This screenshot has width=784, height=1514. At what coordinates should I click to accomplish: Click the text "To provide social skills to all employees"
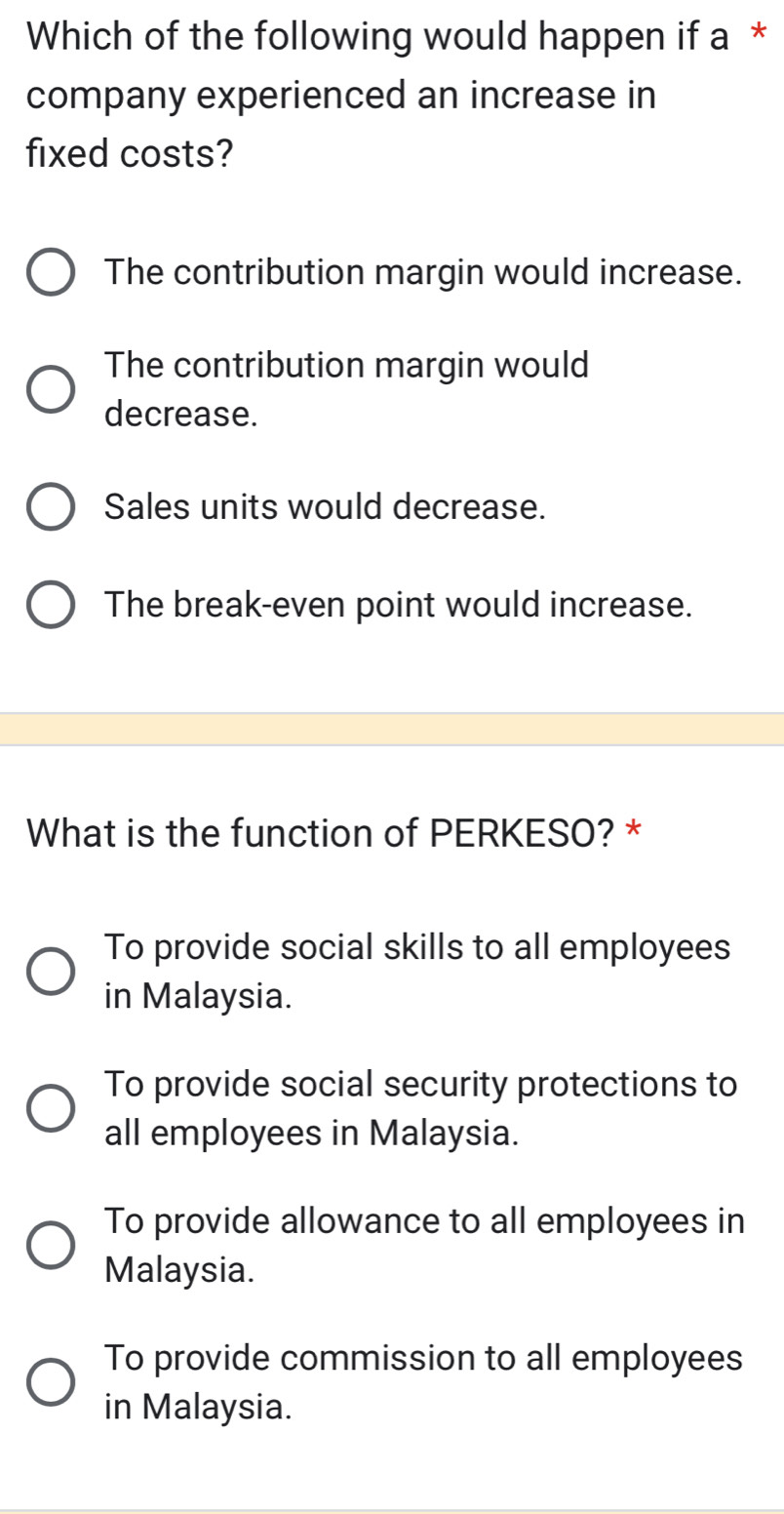417,947
